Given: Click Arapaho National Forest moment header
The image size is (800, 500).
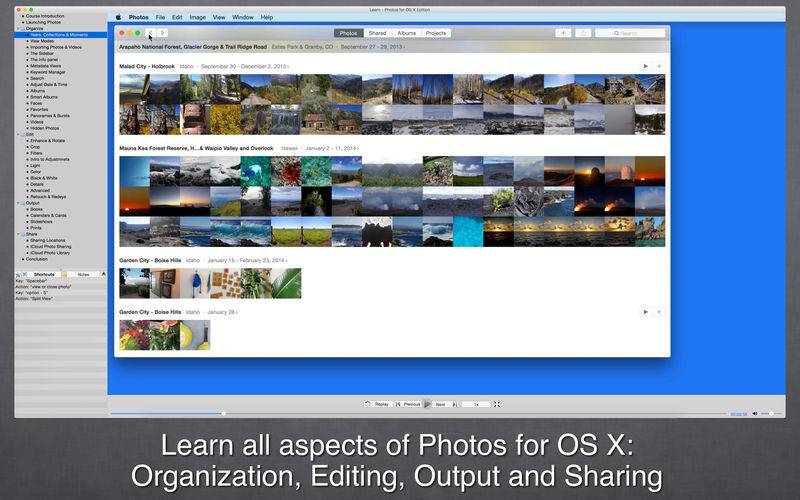Looking at the screenshot, I should tap(193, 47).
